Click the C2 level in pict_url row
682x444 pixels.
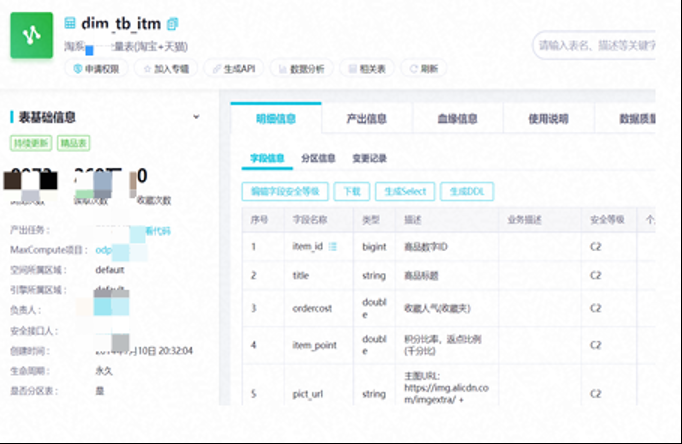[595, 394]
